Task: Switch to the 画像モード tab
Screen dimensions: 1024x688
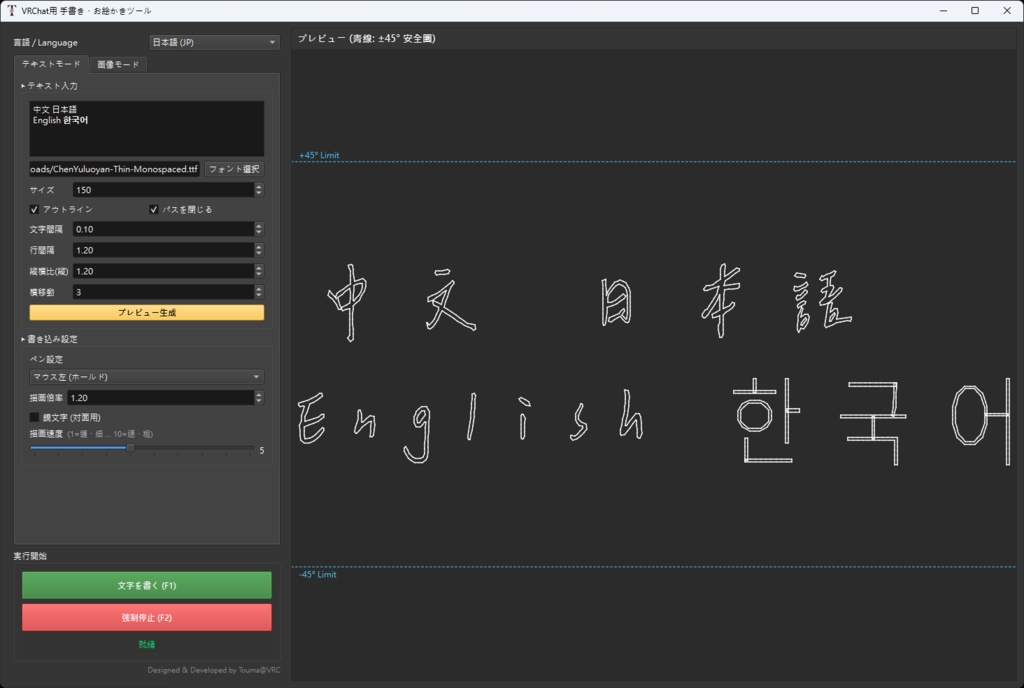Action: click(116, 62)
